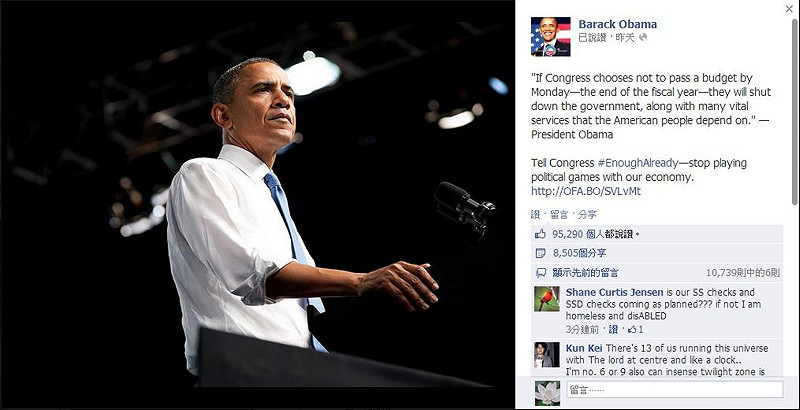Click the 讚 like action under post
The width and height of the screenshot is (800, 410).
535,215
